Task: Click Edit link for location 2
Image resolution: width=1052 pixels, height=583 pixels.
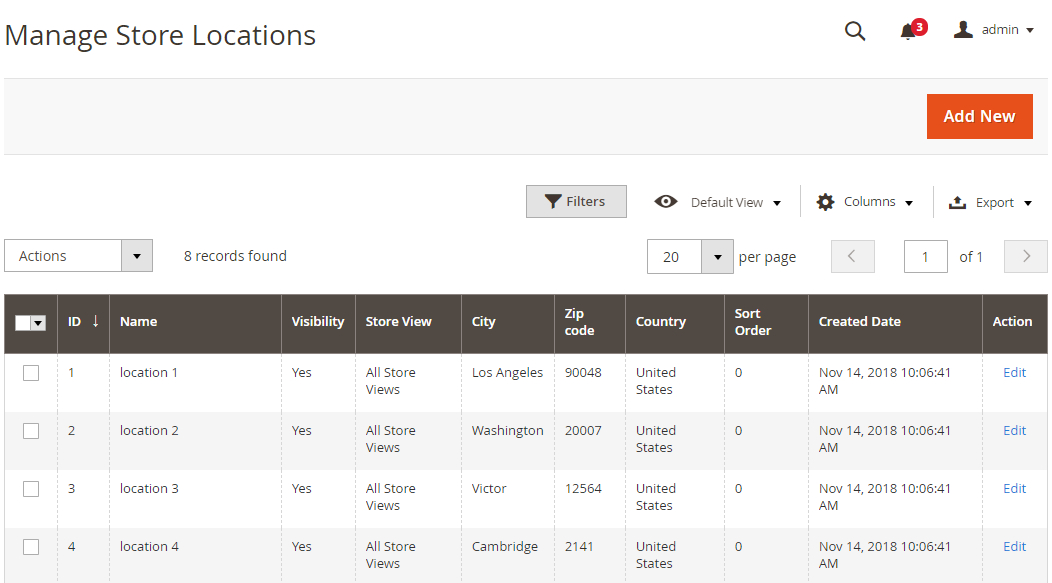Action: [x=1014, y=430]
